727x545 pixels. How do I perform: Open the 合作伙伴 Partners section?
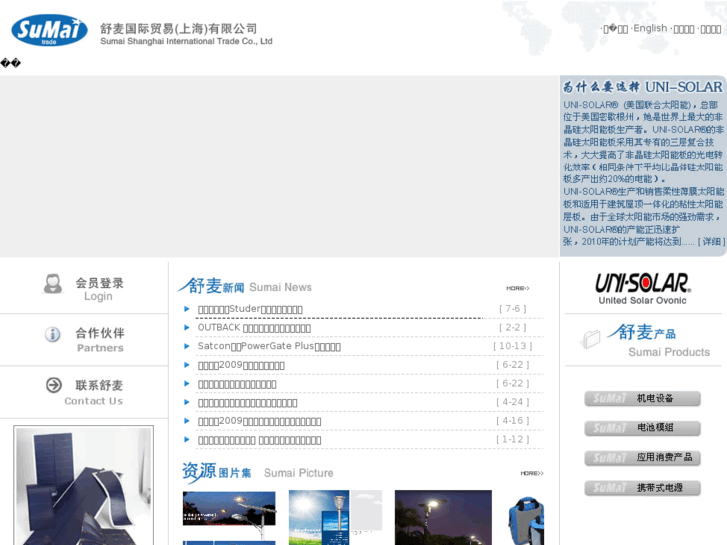coord(100,340)
